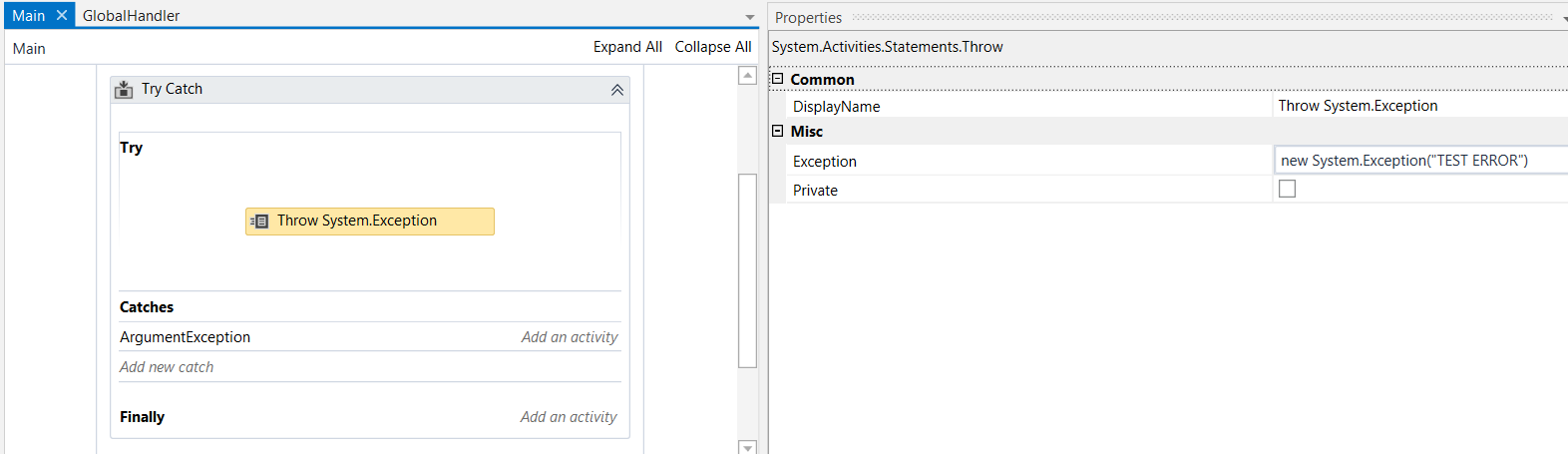
Task: Collapse the Misc properties section
Action: point(778,131)
